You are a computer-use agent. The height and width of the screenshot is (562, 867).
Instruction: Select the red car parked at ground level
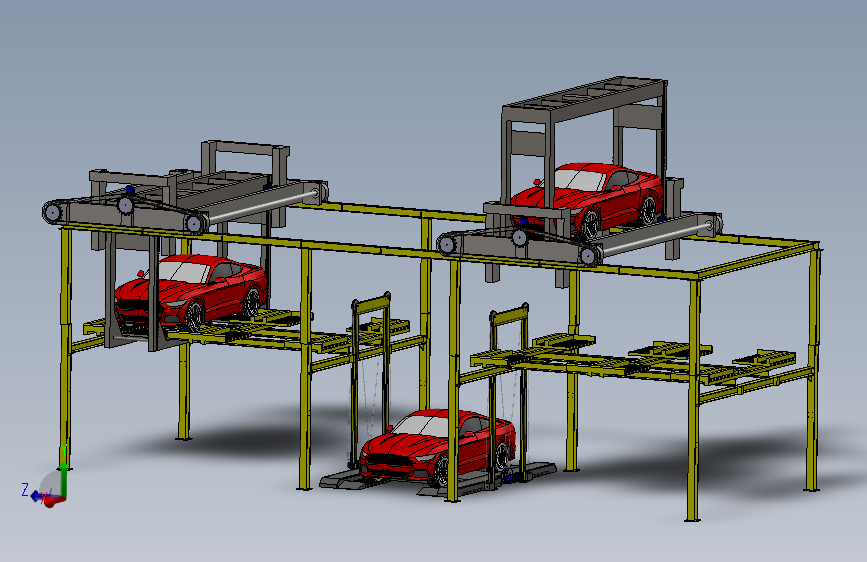pyautogui.click(x=437, y=447)
